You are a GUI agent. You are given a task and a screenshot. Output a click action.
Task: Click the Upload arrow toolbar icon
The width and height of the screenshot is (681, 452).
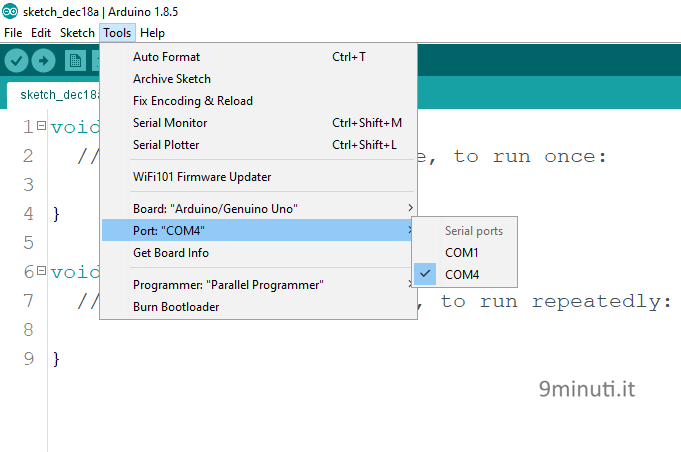(43, 60)
